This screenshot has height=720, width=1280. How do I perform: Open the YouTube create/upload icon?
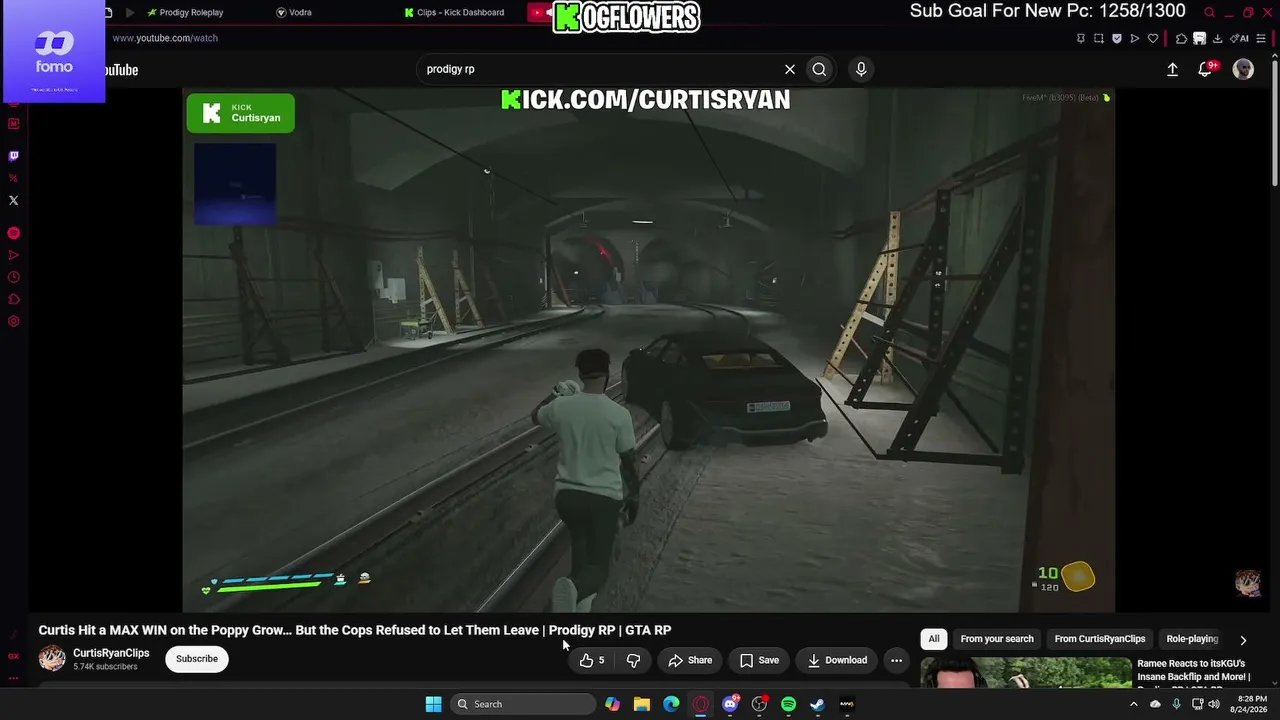1172,69
